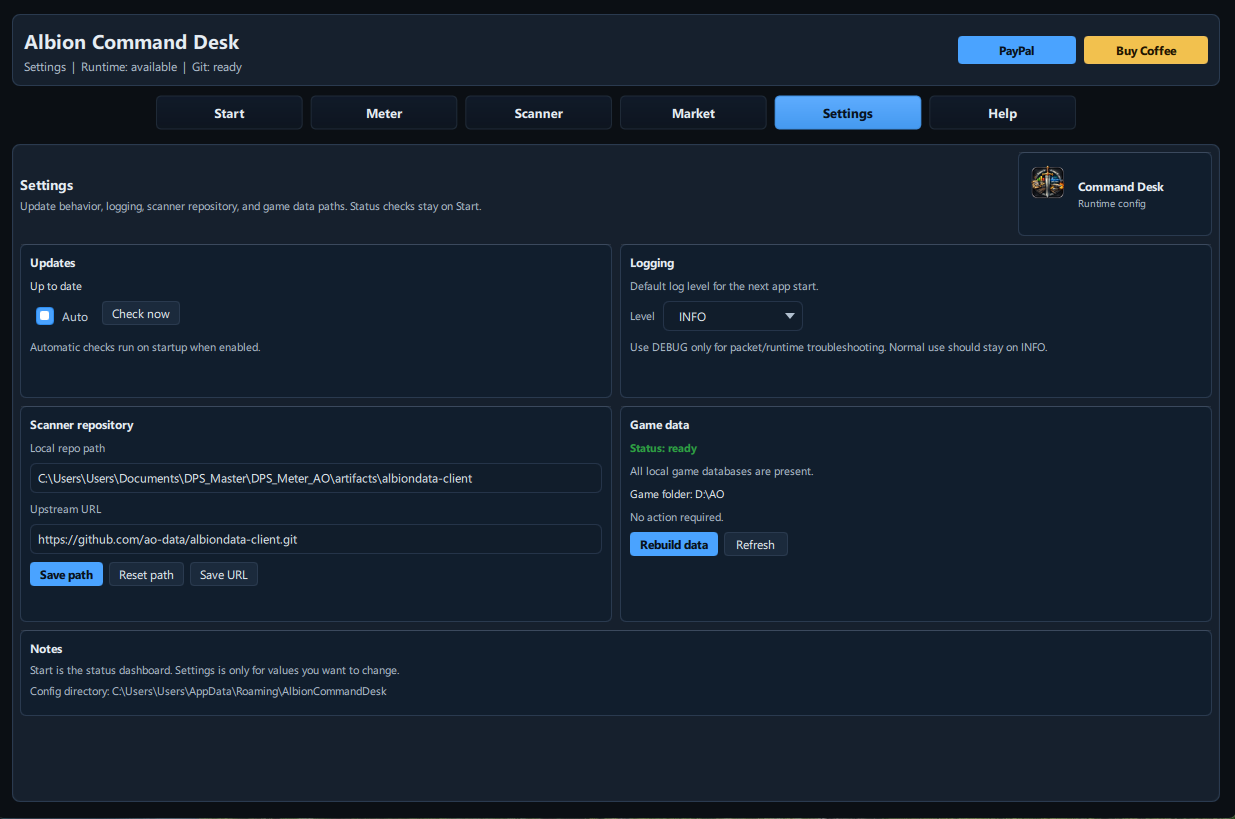This screenshot has height=819, width=1235.
Task: Open the Help tab
Action: click(x=1002, y=112)
